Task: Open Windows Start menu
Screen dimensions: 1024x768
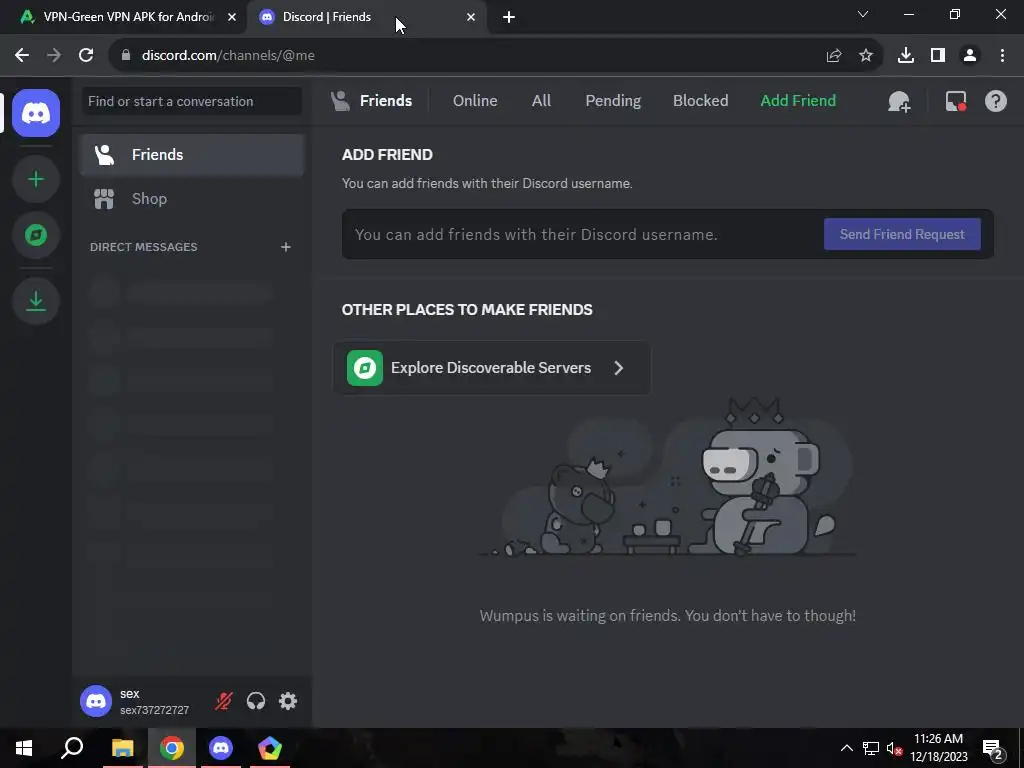Action: pos(24,748)
